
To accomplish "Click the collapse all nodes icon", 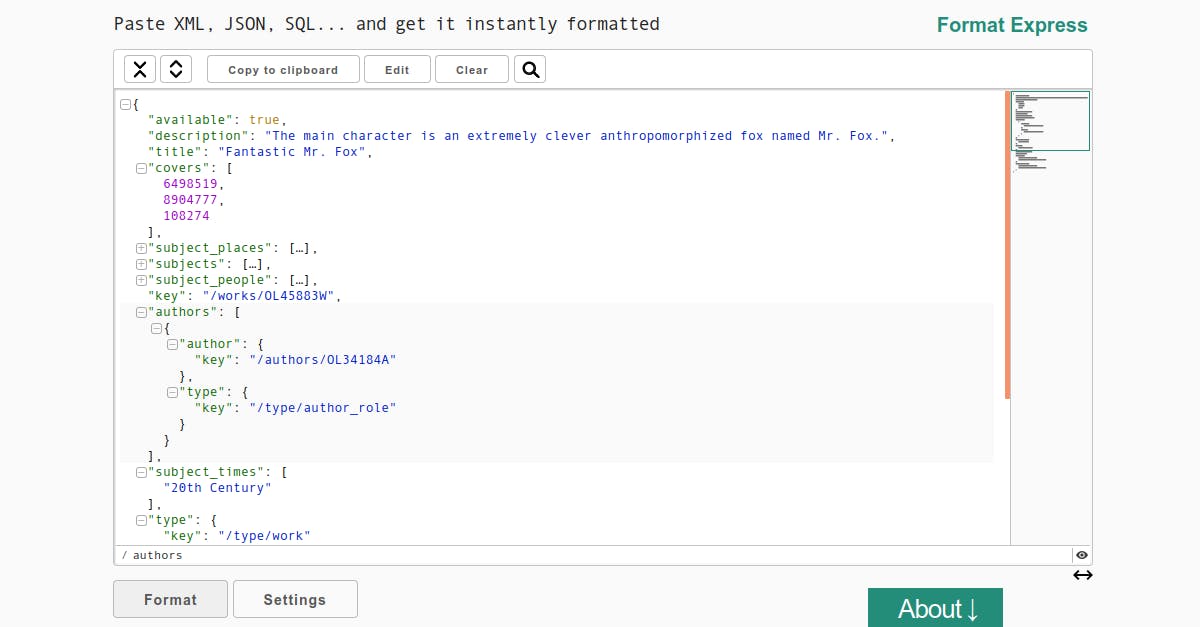I will (x=140, y=69).
